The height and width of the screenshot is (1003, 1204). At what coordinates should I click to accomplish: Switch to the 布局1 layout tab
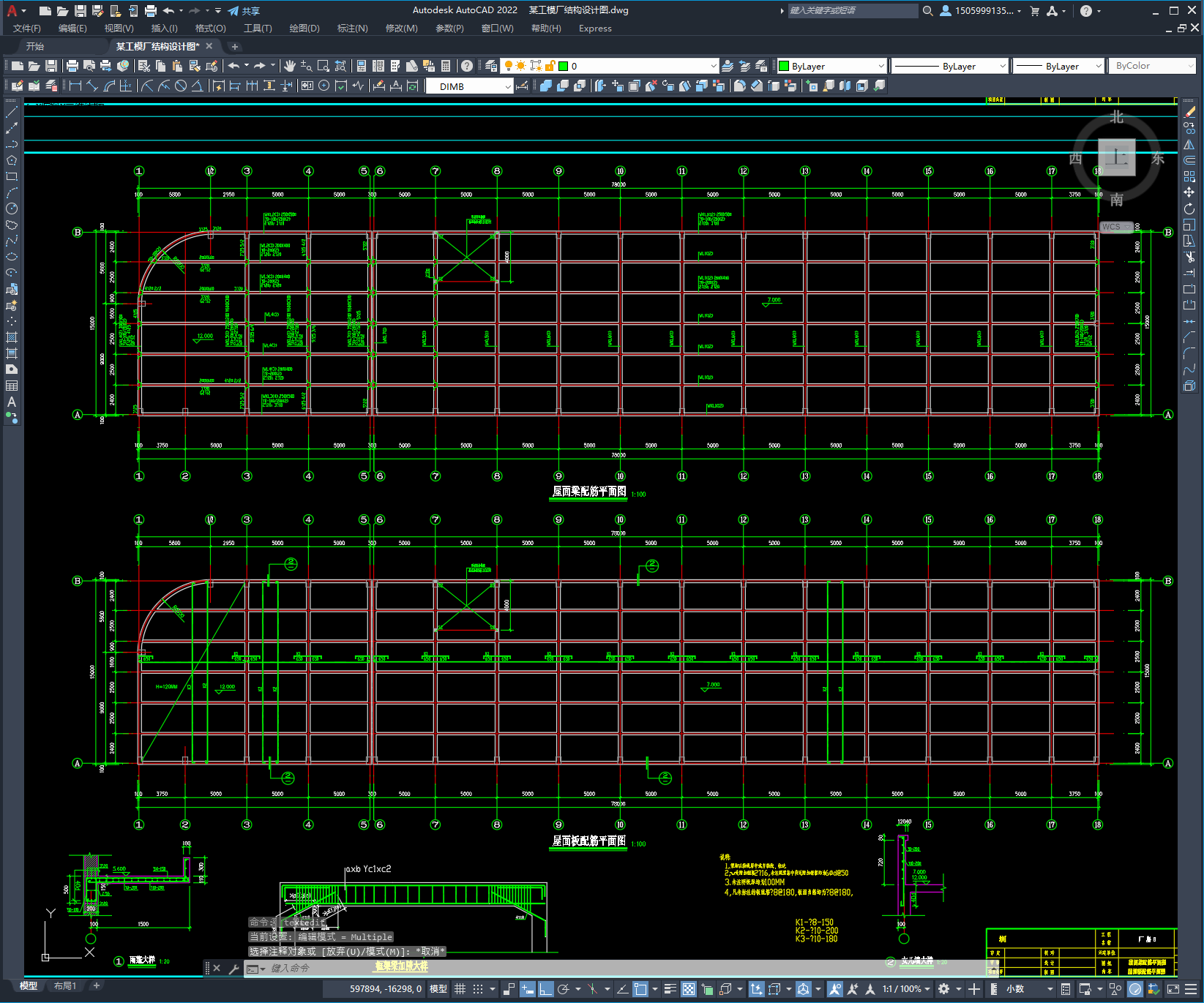coord(64,986)
